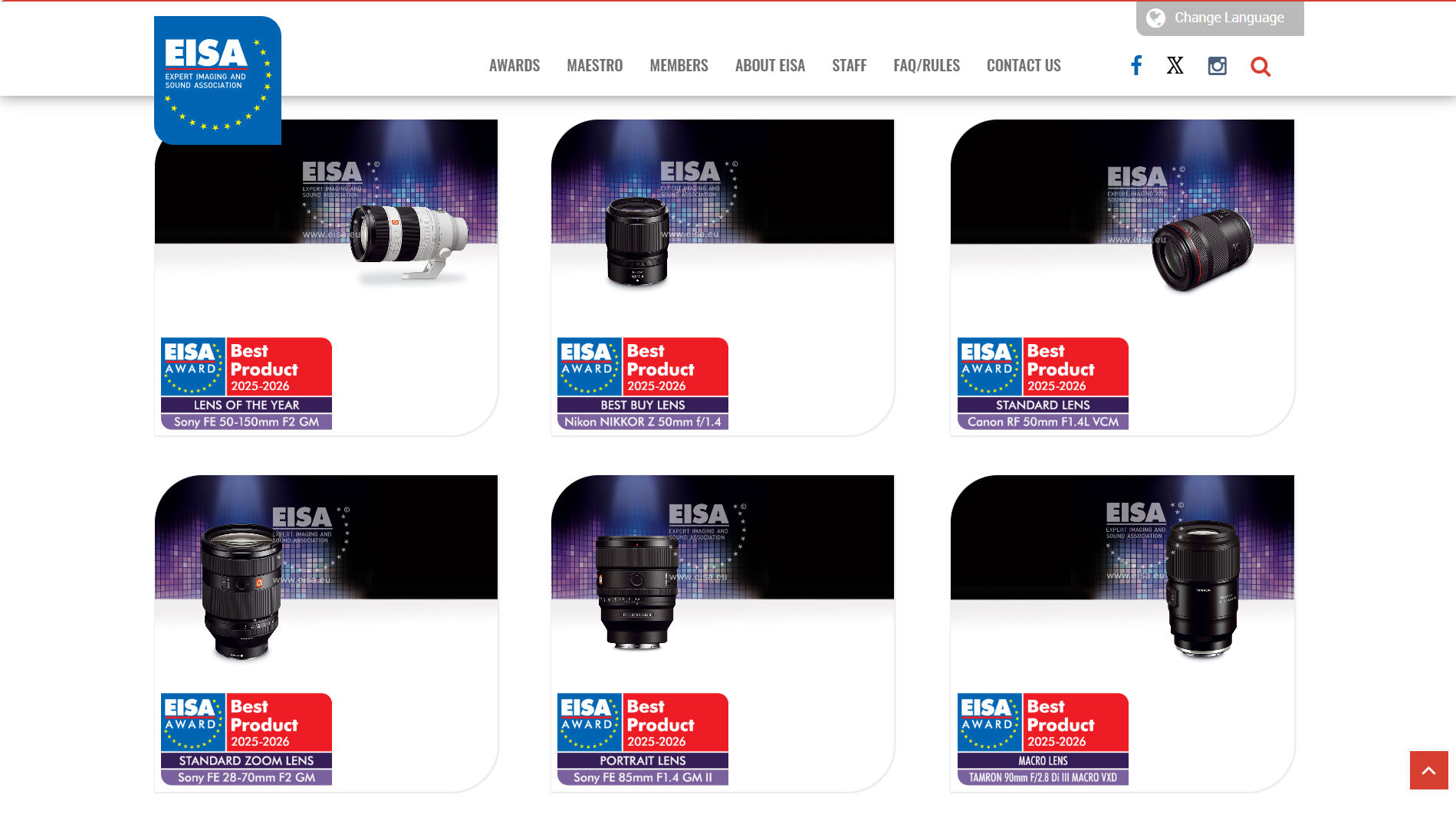1456x827 pixels.
Task: Open the ABOUT EISA menu item
Action: [770, 66]
